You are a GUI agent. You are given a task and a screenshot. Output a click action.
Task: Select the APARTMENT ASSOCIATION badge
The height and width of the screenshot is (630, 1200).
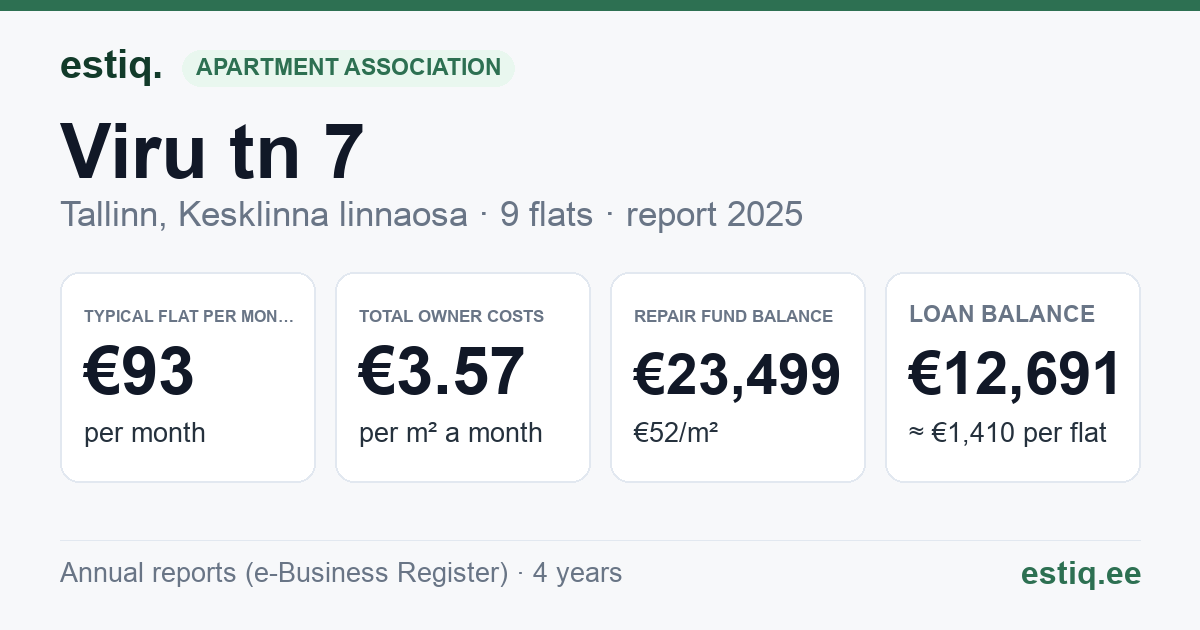tap(348, 68)
